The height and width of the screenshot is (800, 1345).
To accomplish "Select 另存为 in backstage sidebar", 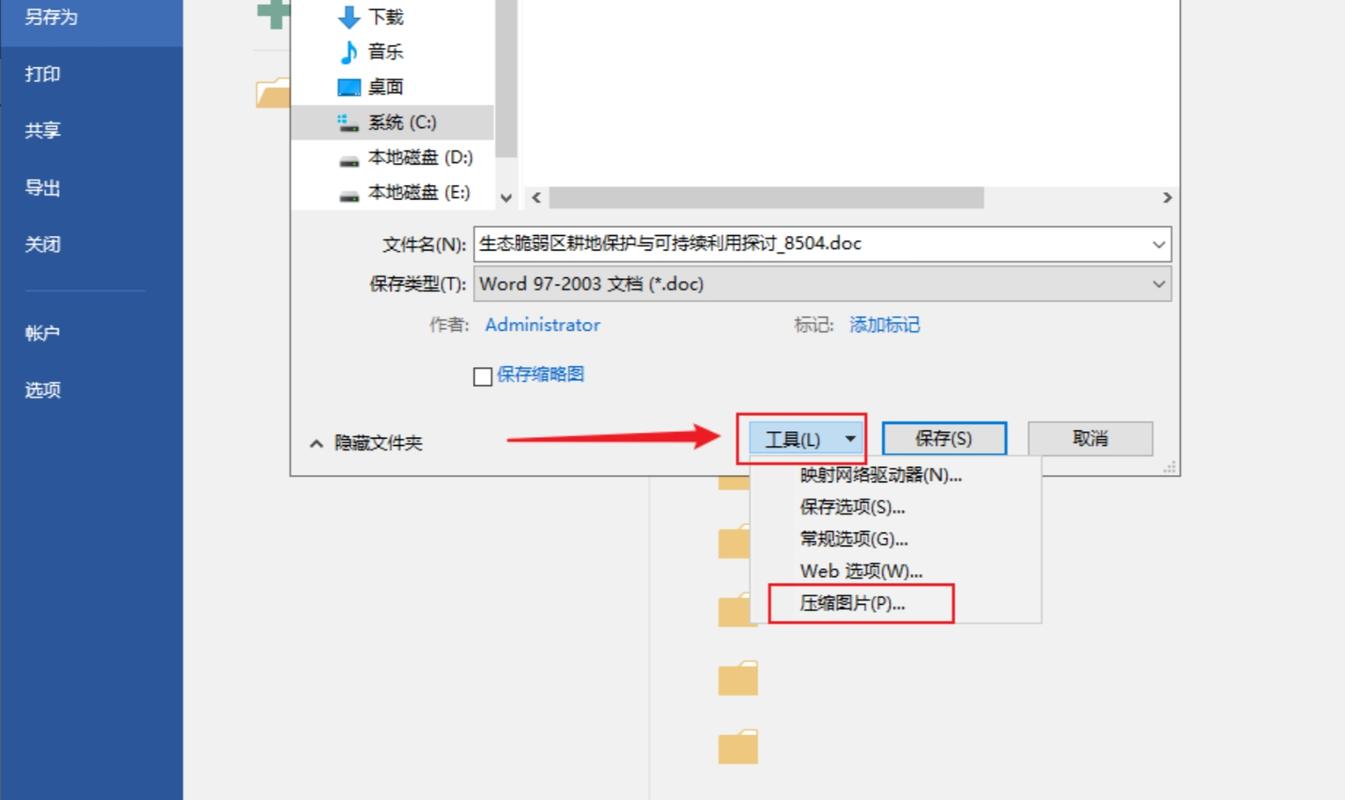I will point(91,18).
